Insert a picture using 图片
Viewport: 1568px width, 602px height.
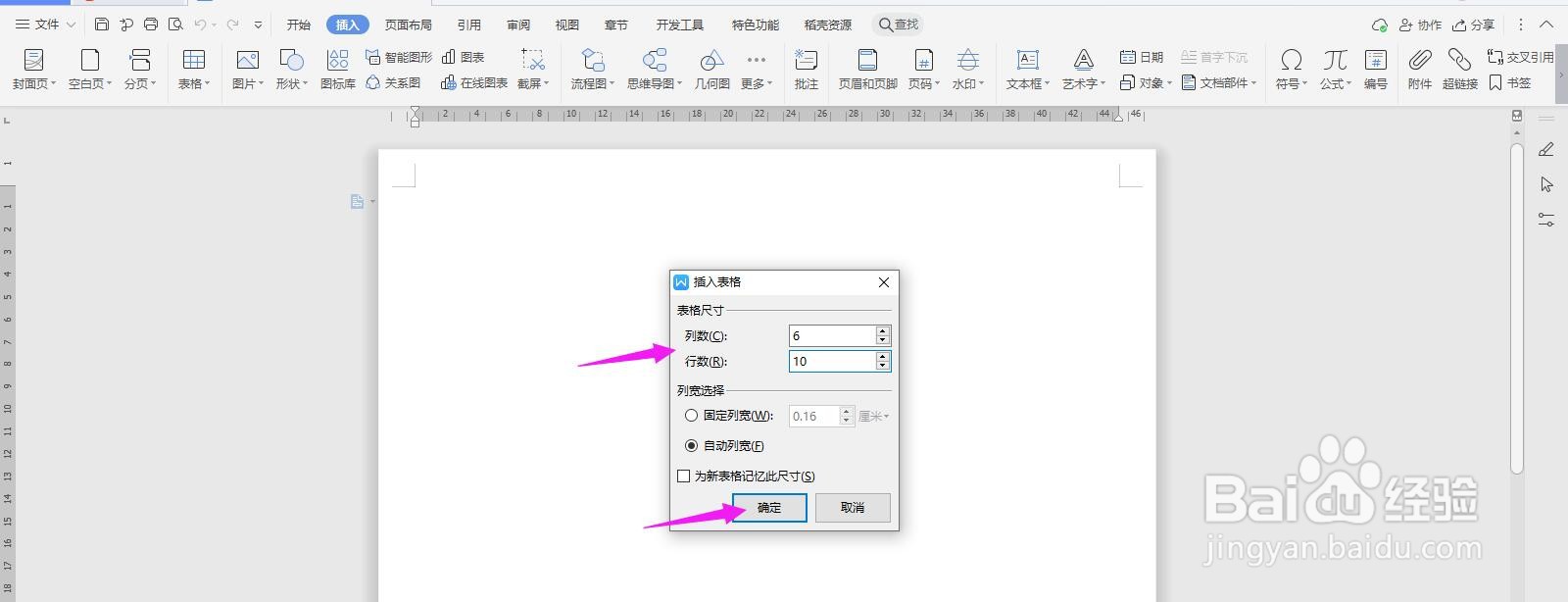click(x=248, y=70)
